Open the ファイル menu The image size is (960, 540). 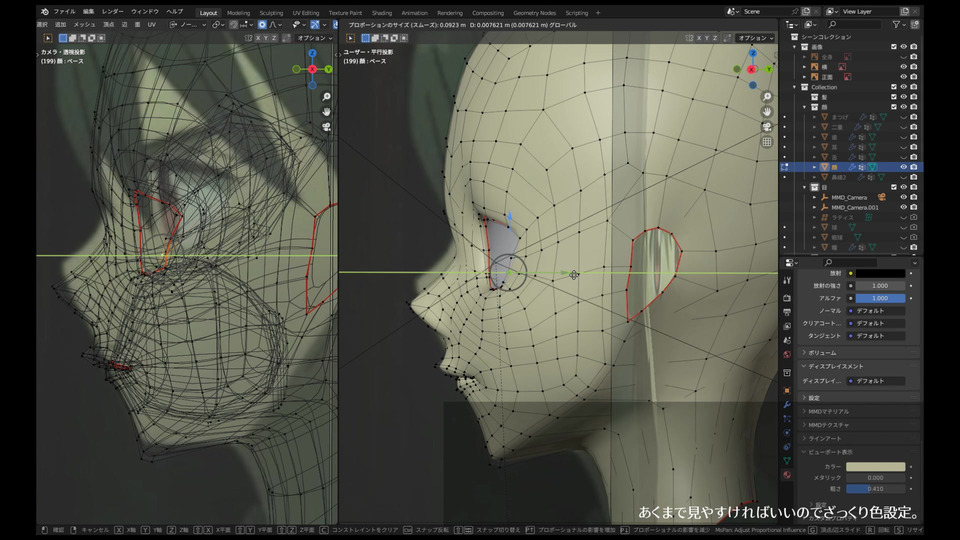(64, 11)
